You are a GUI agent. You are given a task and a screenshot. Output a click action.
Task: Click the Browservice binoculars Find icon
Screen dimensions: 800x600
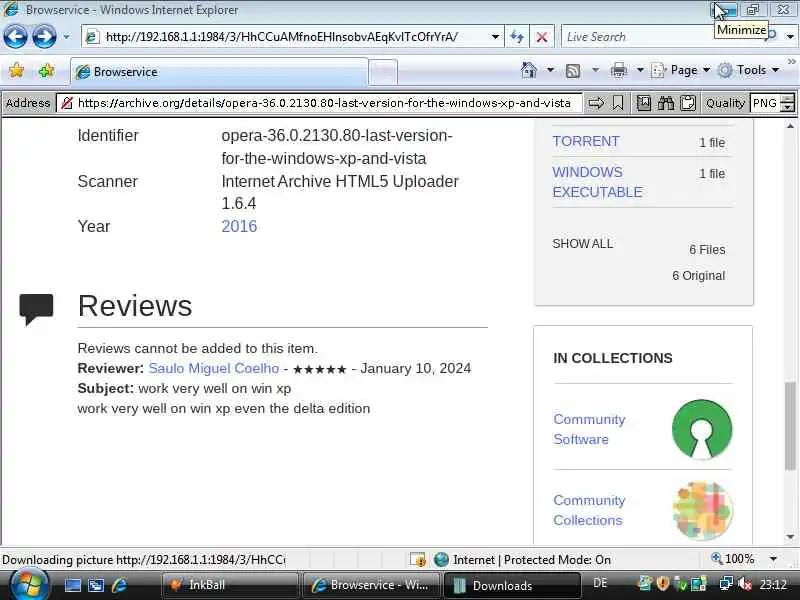(x=666, y=103)
